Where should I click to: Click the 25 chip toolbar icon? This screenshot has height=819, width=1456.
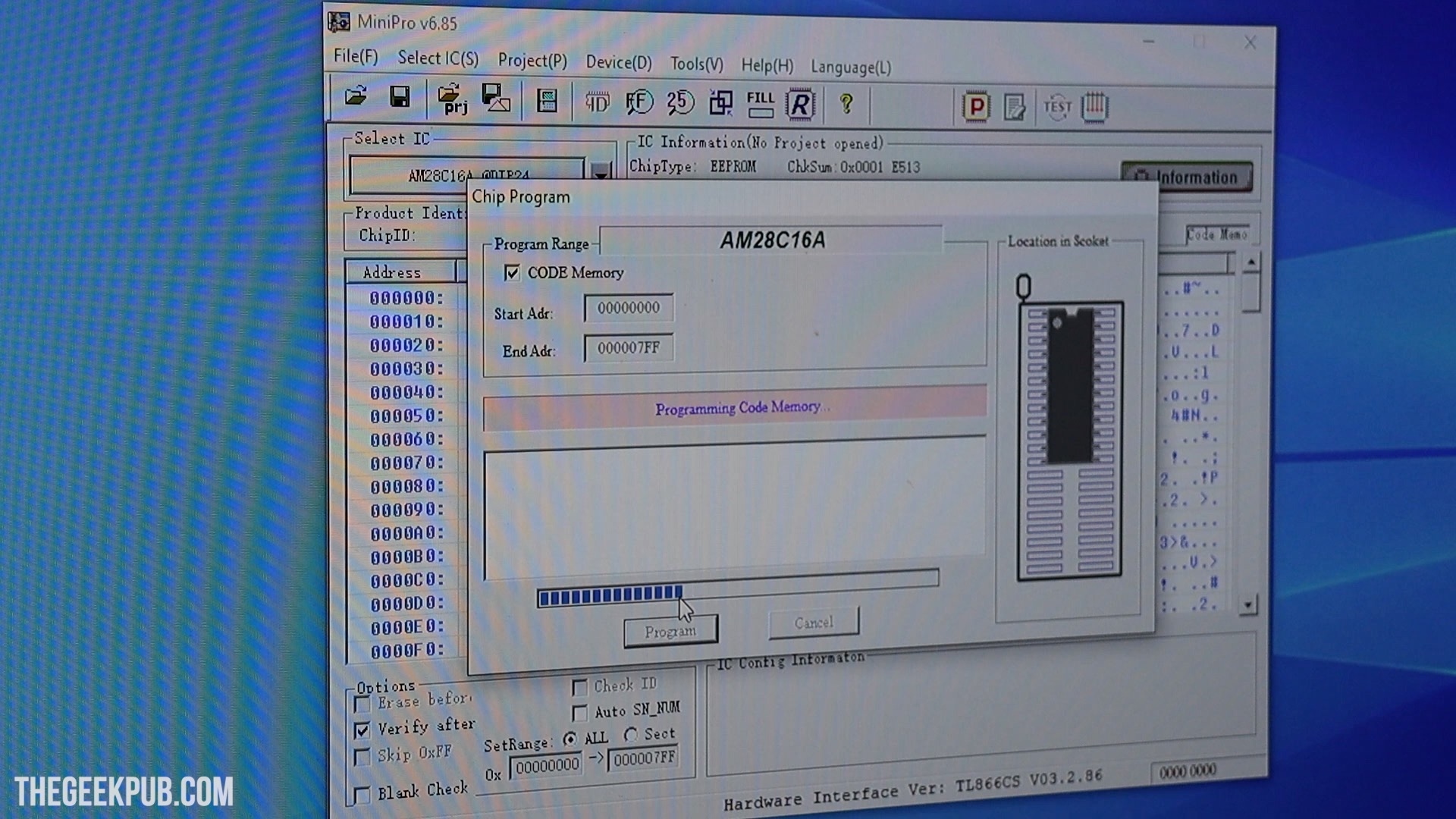[680, 102]
